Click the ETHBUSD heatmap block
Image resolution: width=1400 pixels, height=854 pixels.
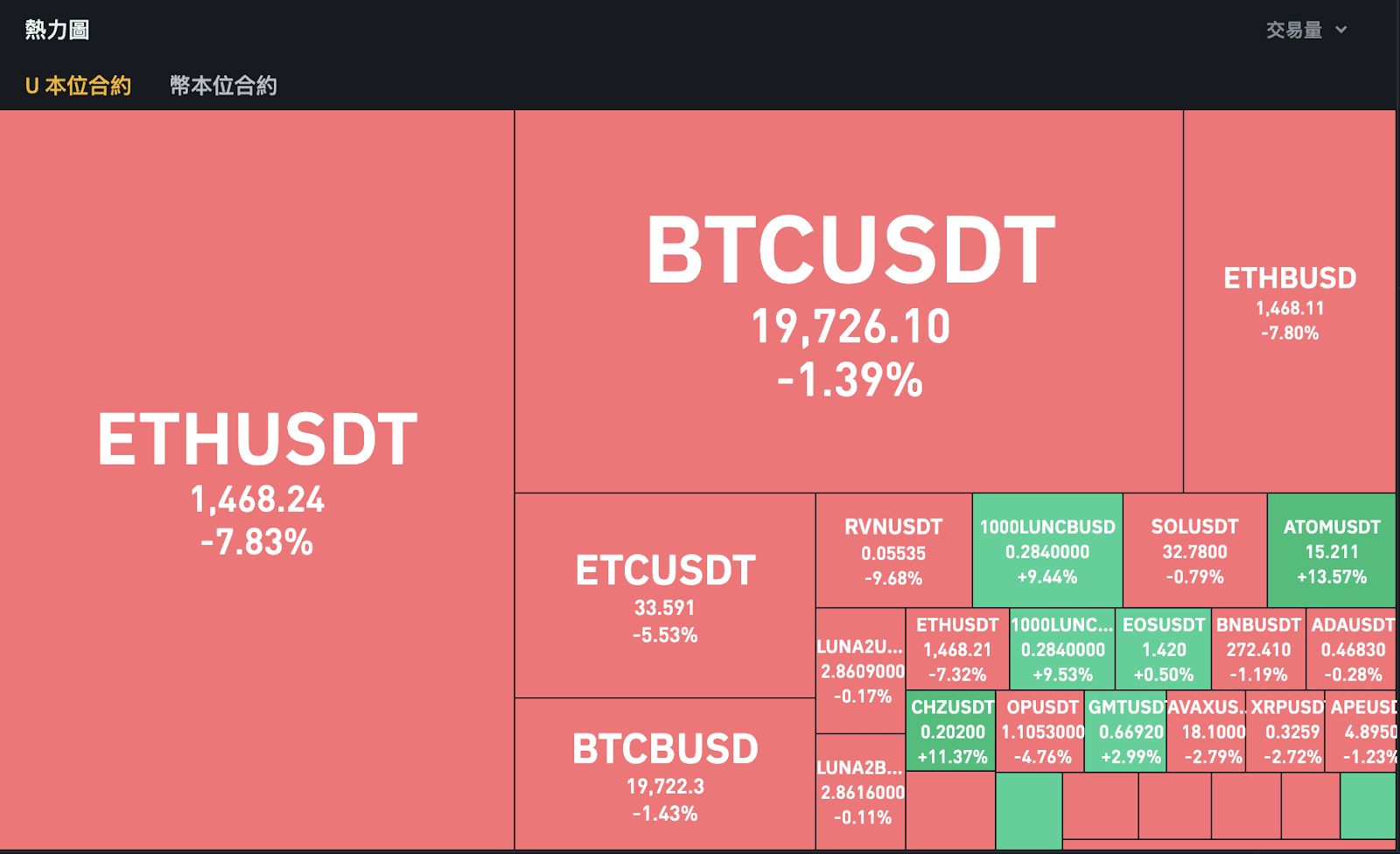coord(1289,302)
